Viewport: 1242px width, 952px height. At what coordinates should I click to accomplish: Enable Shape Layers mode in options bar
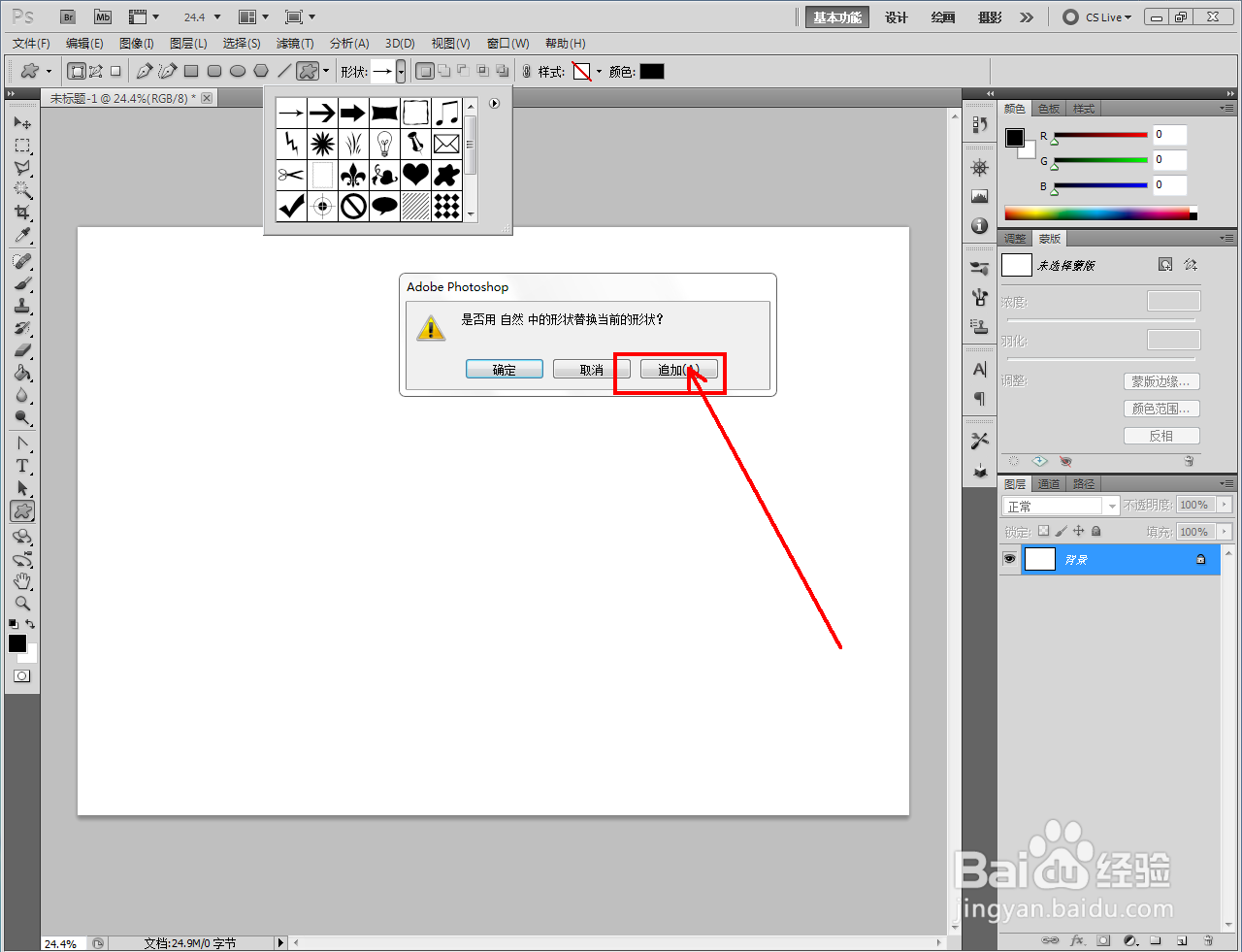pyautogui.click(x=77, y=71)
